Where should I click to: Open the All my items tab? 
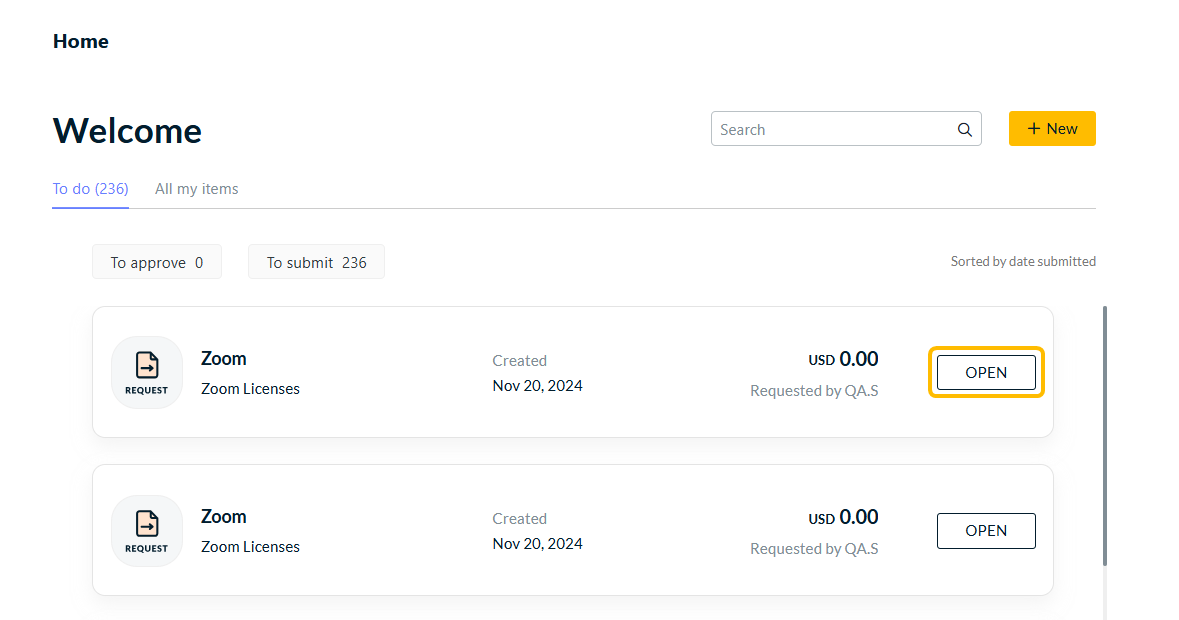pos(197,189)
